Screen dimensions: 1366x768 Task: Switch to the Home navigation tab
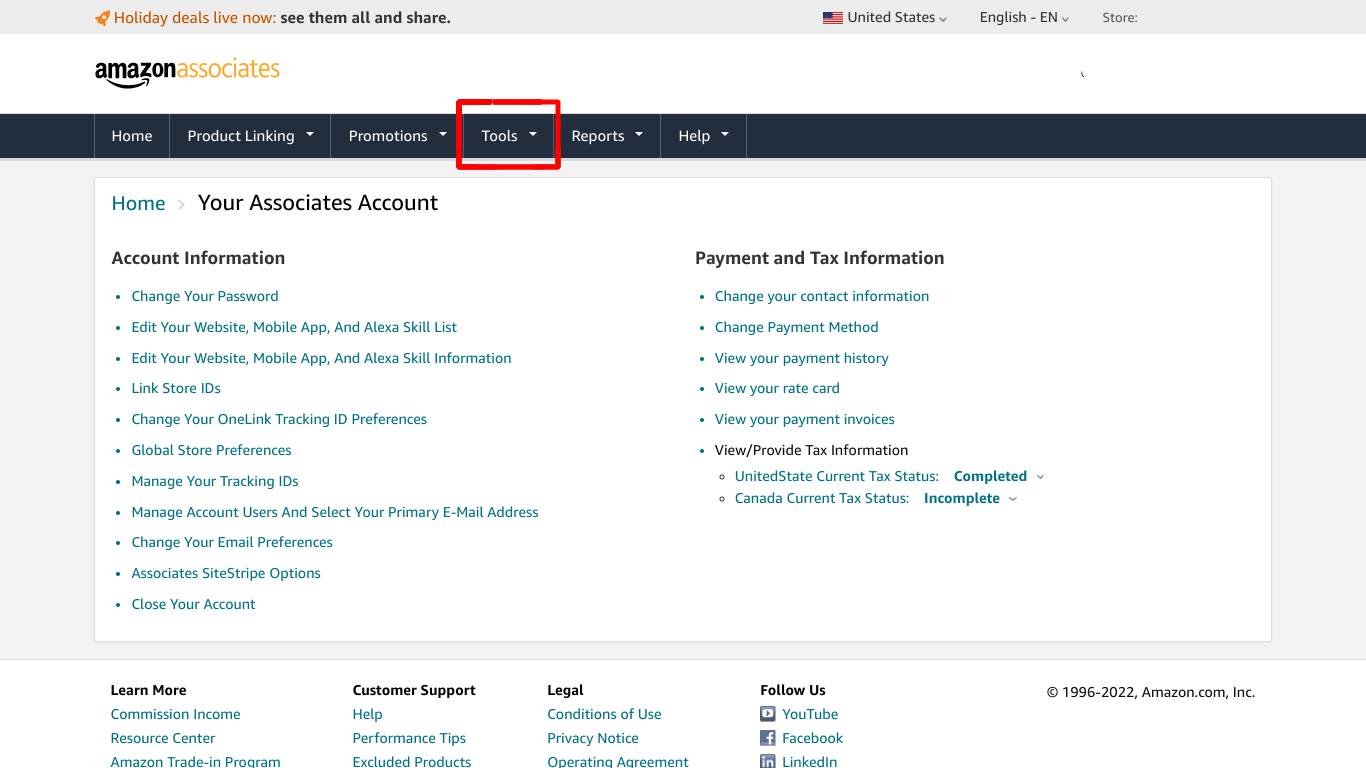(131, 135)
